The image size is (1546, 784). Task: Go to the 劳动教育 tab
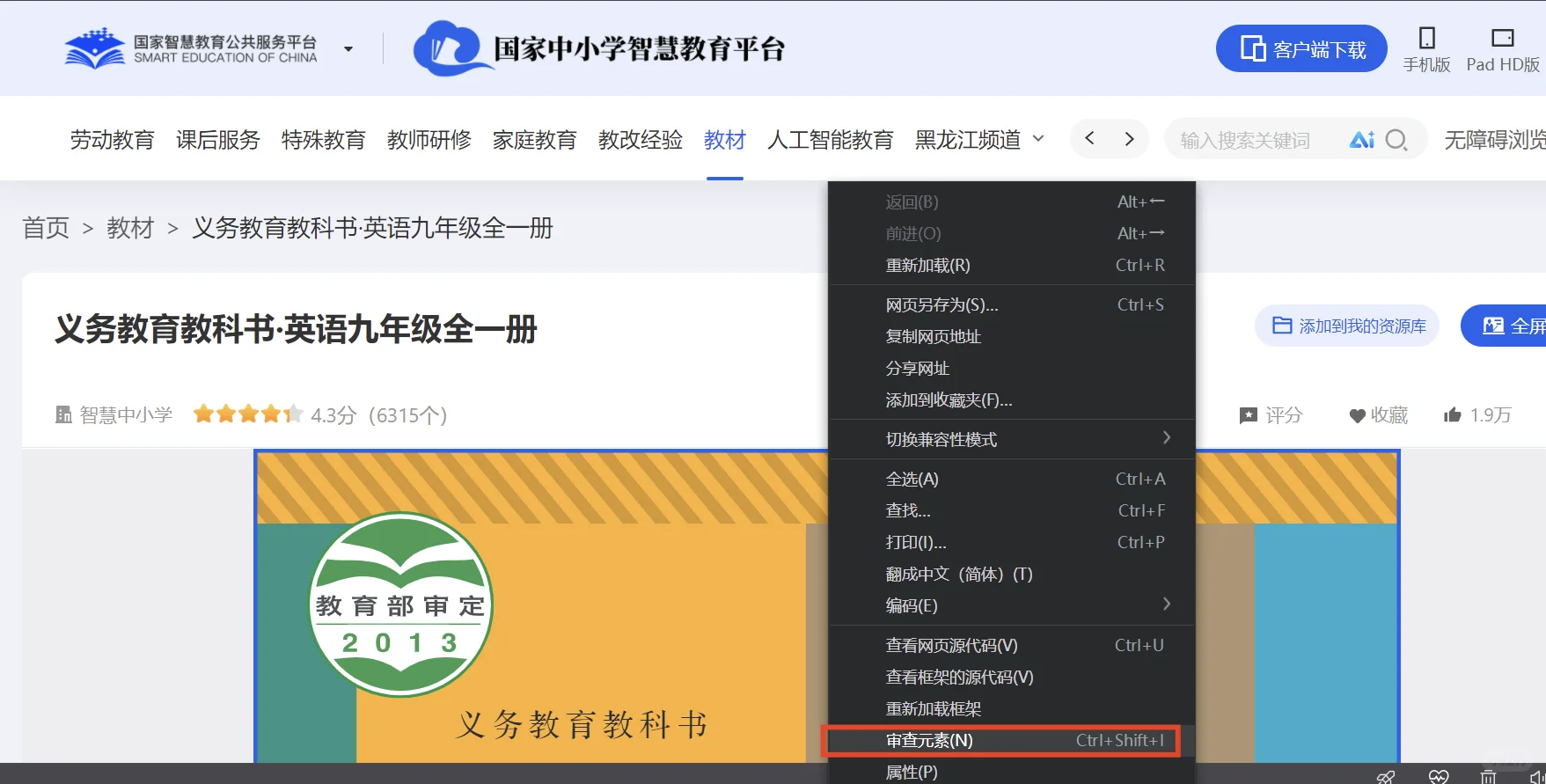click(x=113, y=140)
